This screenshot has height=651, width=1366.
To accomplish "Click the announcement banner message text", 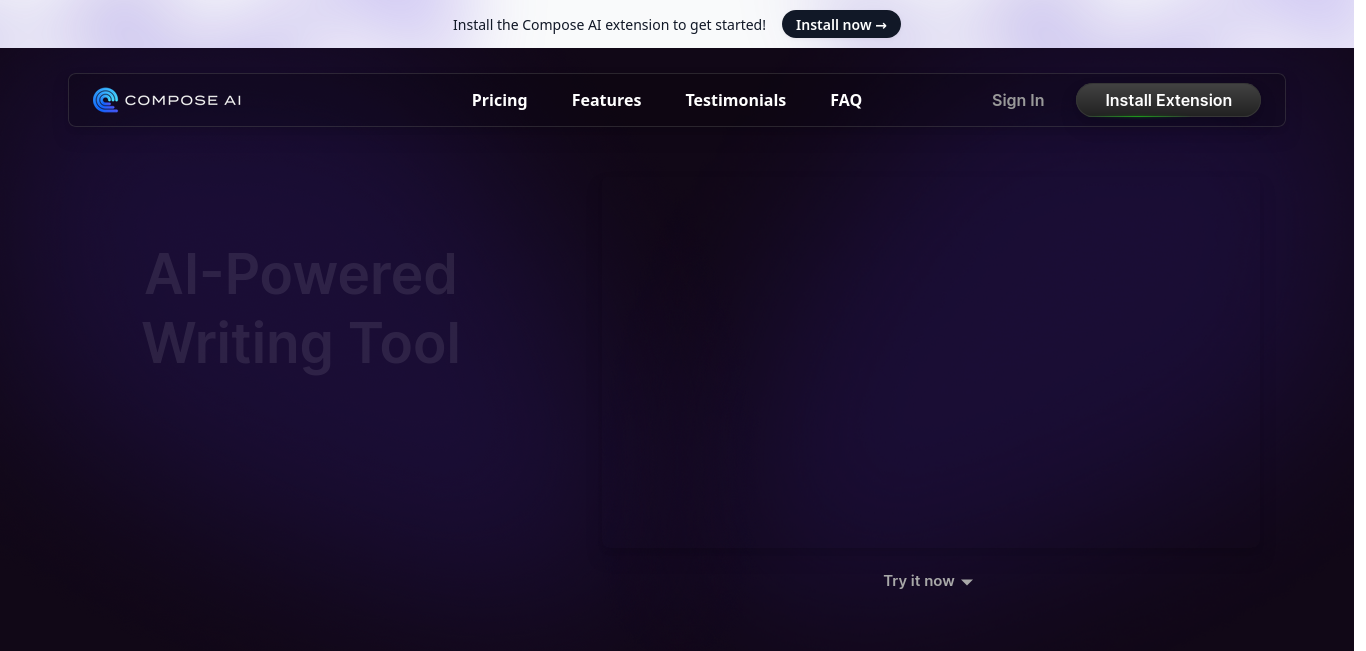I will coord(609,25).
